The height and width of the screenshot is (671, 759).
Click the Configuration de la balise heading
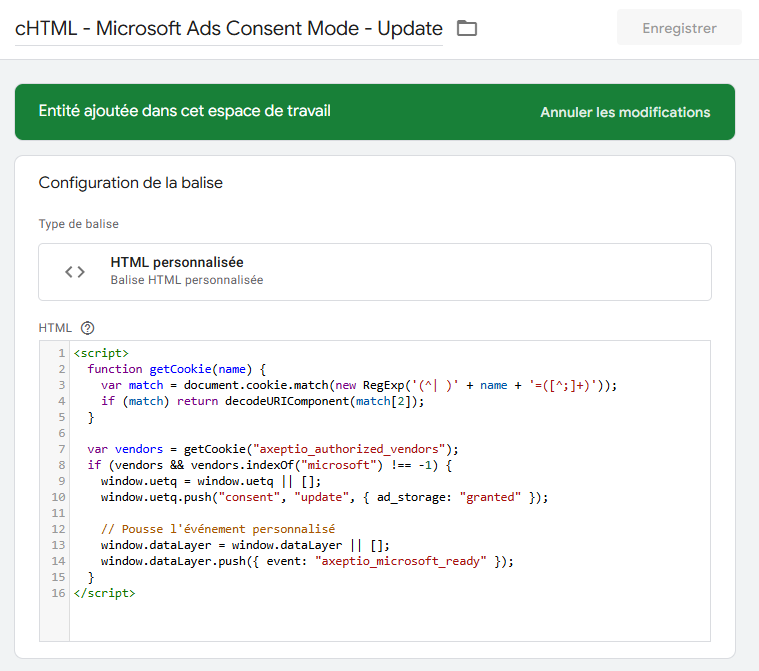point(131,183)
